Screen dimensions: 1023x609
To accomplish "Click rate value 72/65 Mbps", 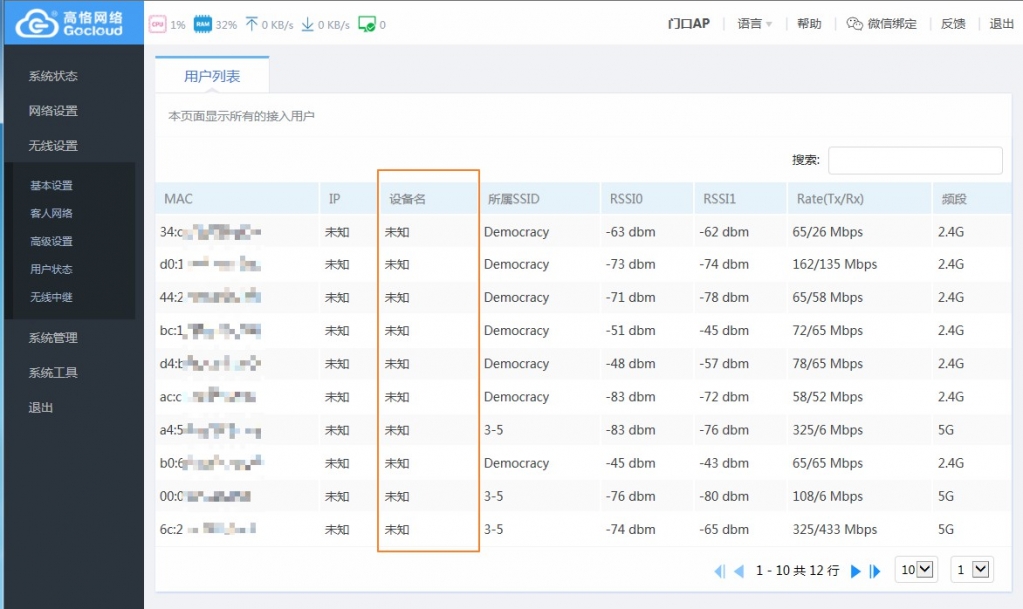I will pos(827,330).
